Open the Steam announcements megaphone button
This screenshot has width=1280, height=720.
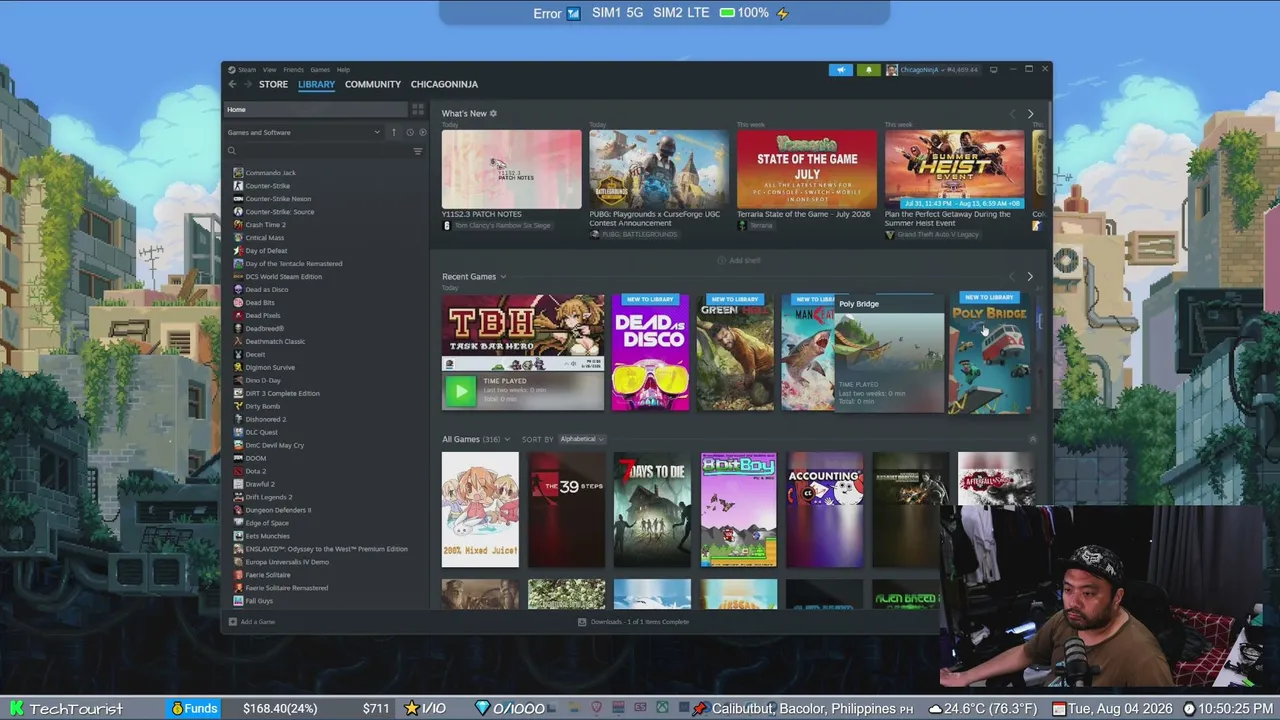tap(840, 70)
